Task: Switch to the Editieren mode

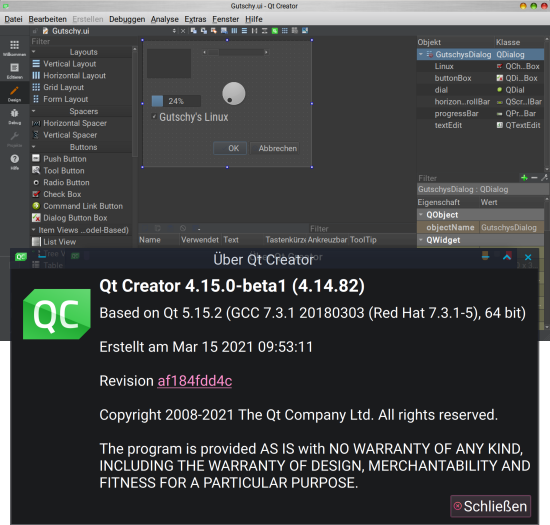Action: pos(14,70)
